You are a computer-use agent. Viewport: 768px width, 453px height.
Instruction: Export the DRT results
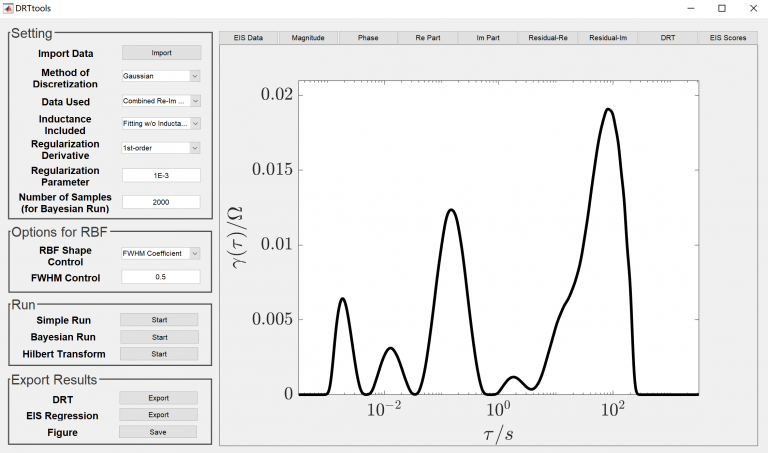159,398
